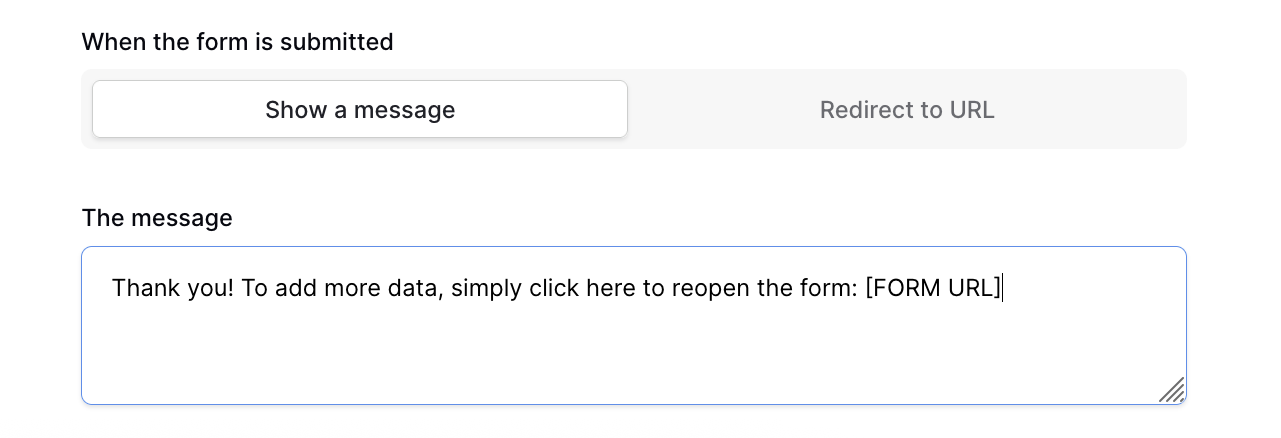Viewport: 1281px width, 438px height.
Task: Click "The message" field label
Action: coord(157,218)
